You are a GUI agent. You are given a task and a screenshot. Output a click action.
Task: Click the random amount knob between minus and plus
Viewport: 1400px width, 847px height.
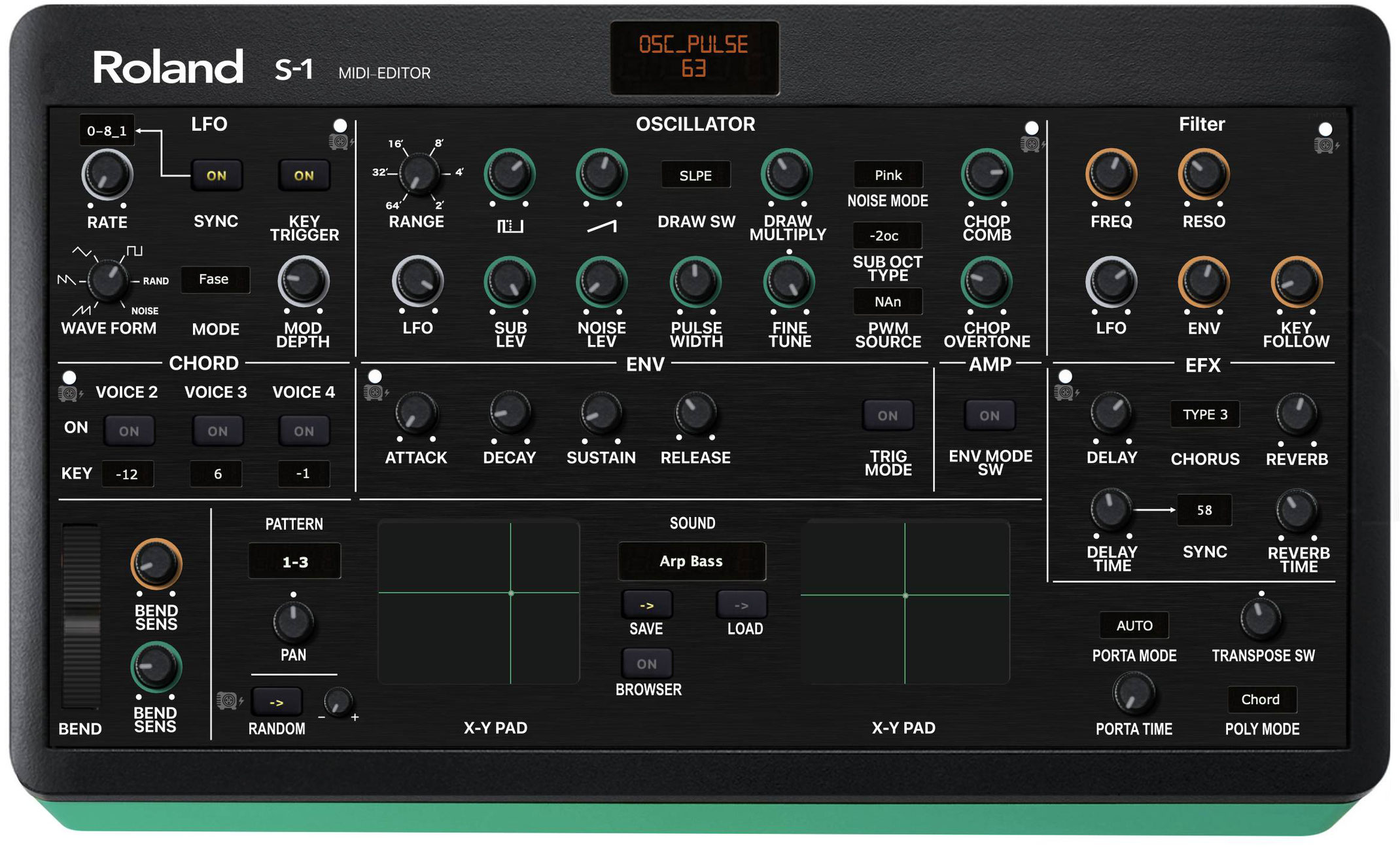coord(338,702)
